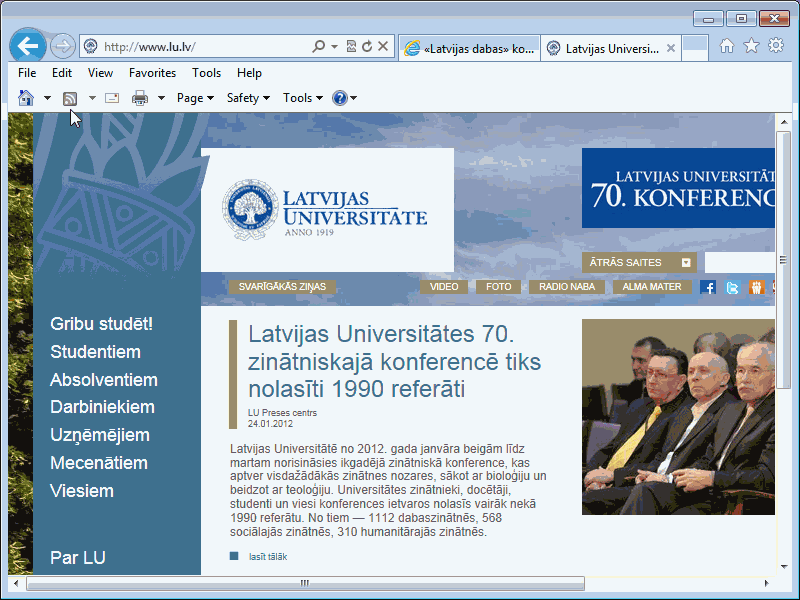Click the Forward navigation arrow
The height and width of the screenshot is (600, 800).
click(62, 46)
